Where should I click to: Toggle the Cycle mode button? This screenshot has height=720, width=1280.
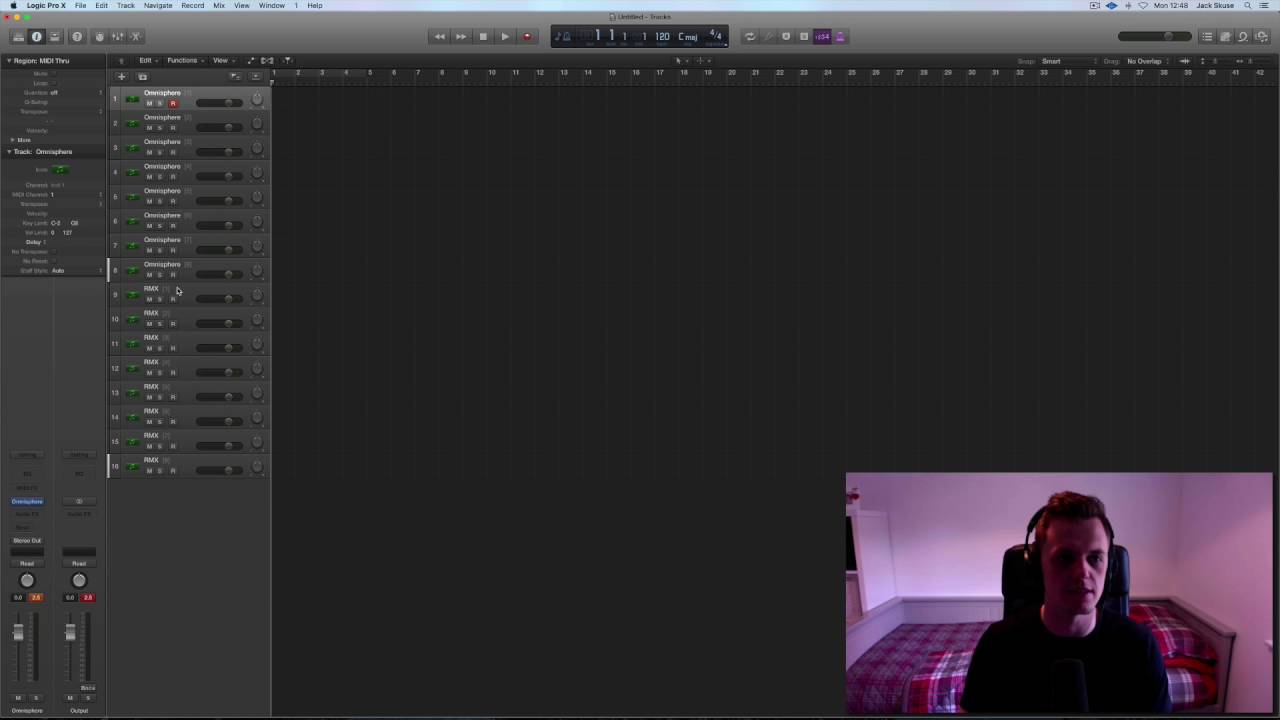coord(750,37)
